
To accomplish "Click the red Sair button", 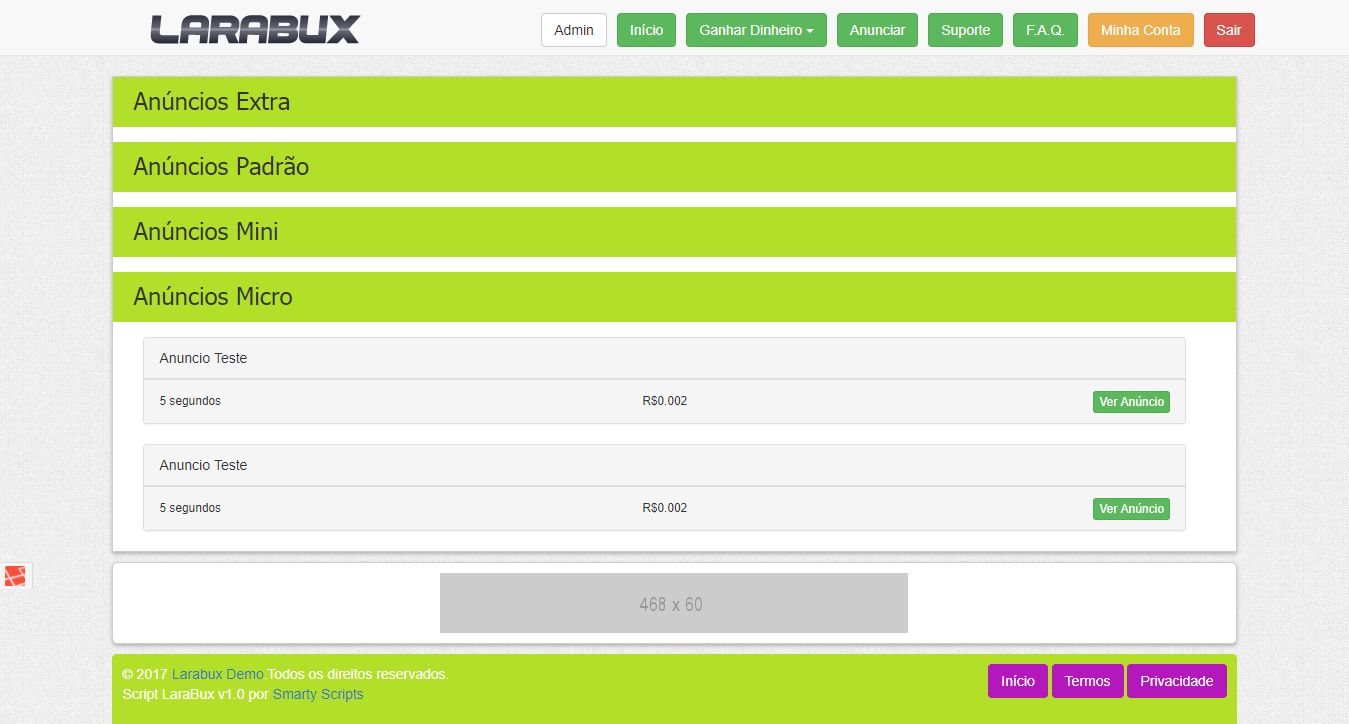I will point(1229,30).
